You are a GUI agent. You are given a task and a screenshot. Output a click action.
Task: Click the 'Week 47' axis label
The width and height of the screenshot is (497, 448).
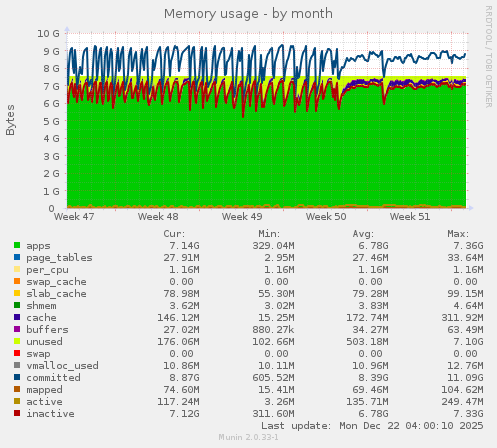74,217
